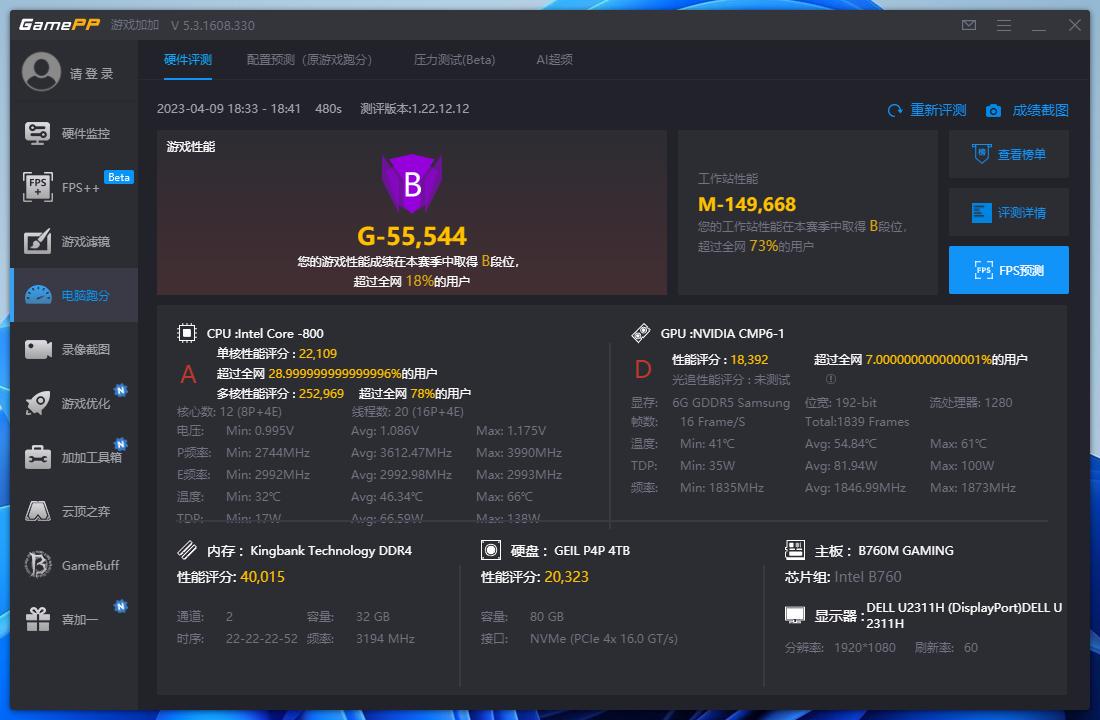The image size is (1100, 720).
Task: Click the hard disk icon
Action: point(491,549)
